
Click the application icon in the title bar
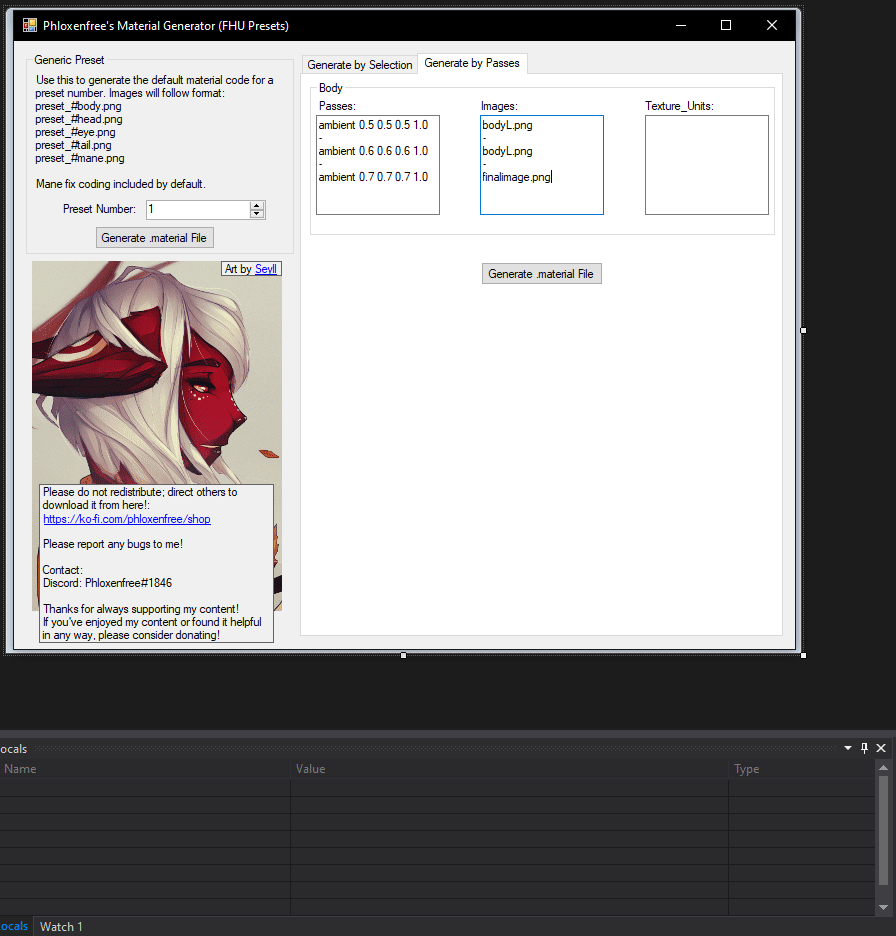tap(29, 25)
